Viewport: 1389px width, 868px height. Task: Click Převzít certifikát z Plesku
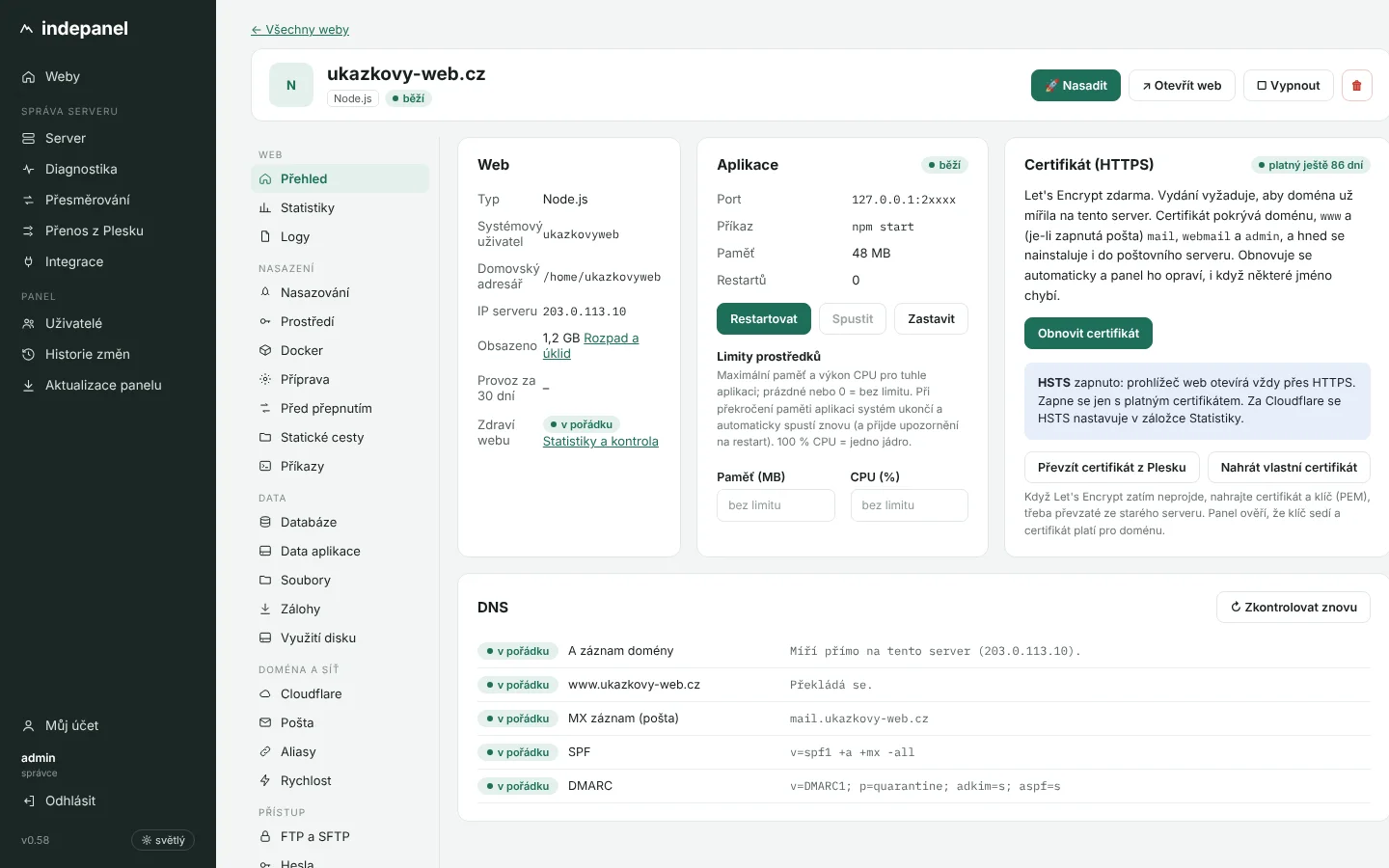[1111, 467]
